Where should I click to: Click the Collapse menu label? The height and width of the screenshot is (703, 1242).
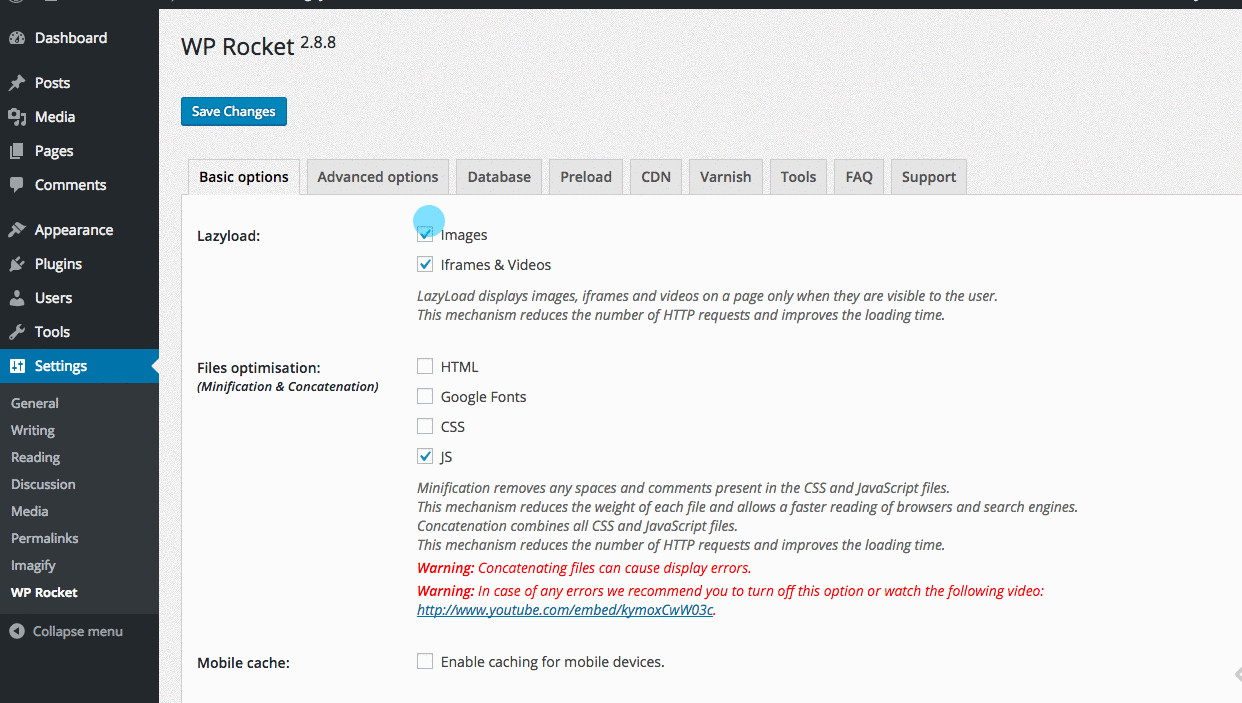click(x=78, y=631)
